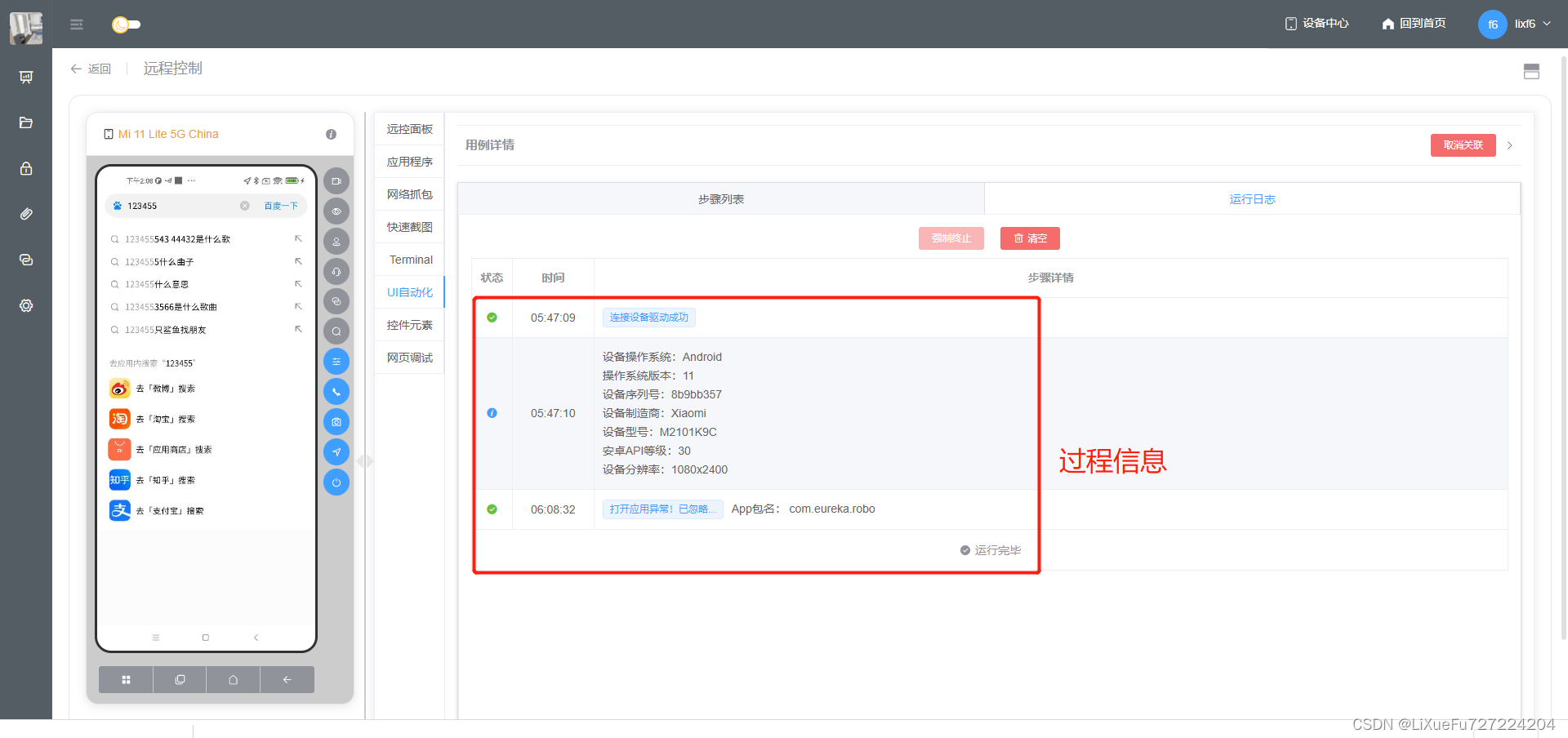Click the red 清空 button
Screen dimensions: 1568x738
click(1030, 238)
